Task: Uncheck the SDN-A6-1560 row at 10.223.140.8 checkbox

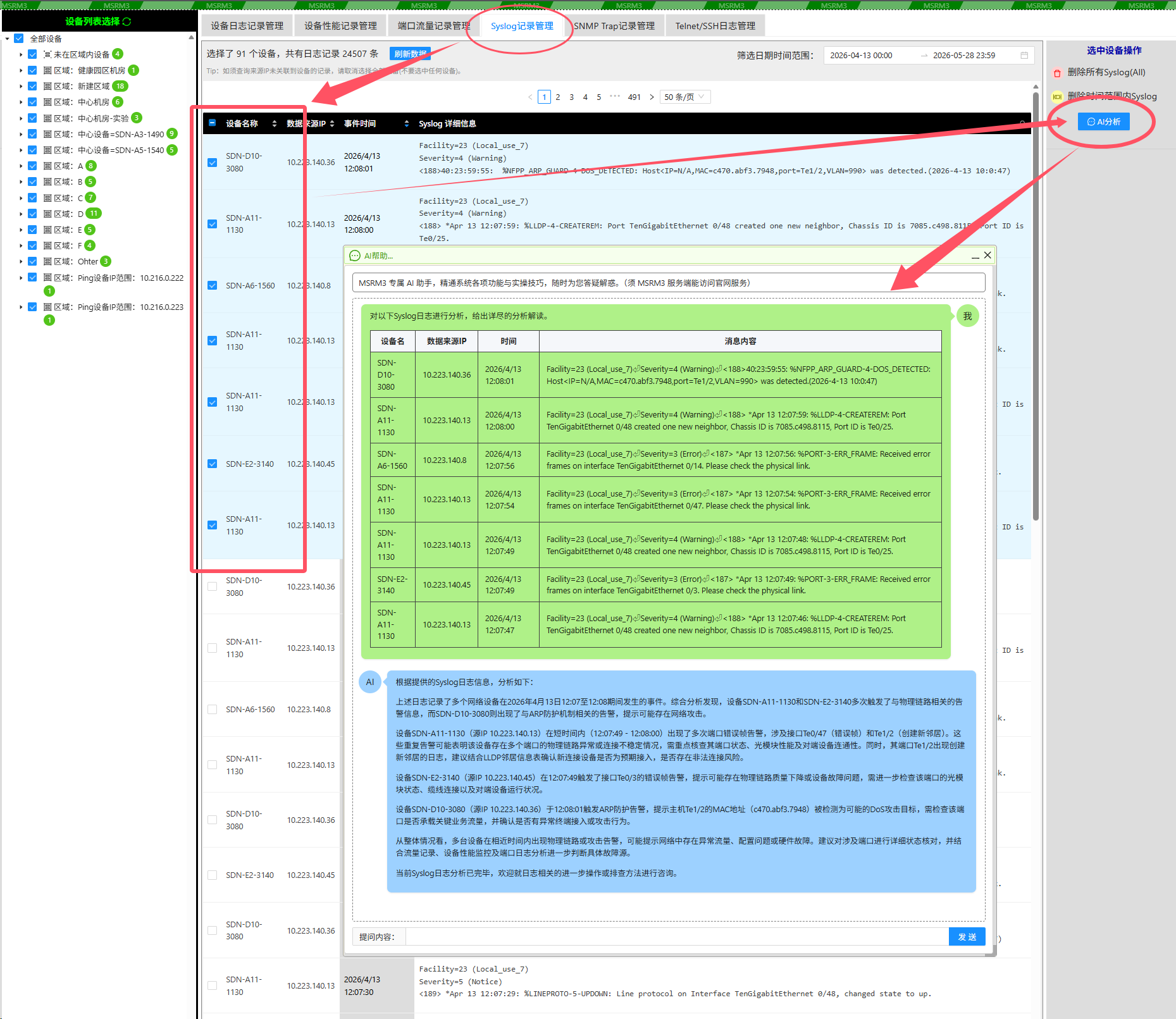Action: 213,286
